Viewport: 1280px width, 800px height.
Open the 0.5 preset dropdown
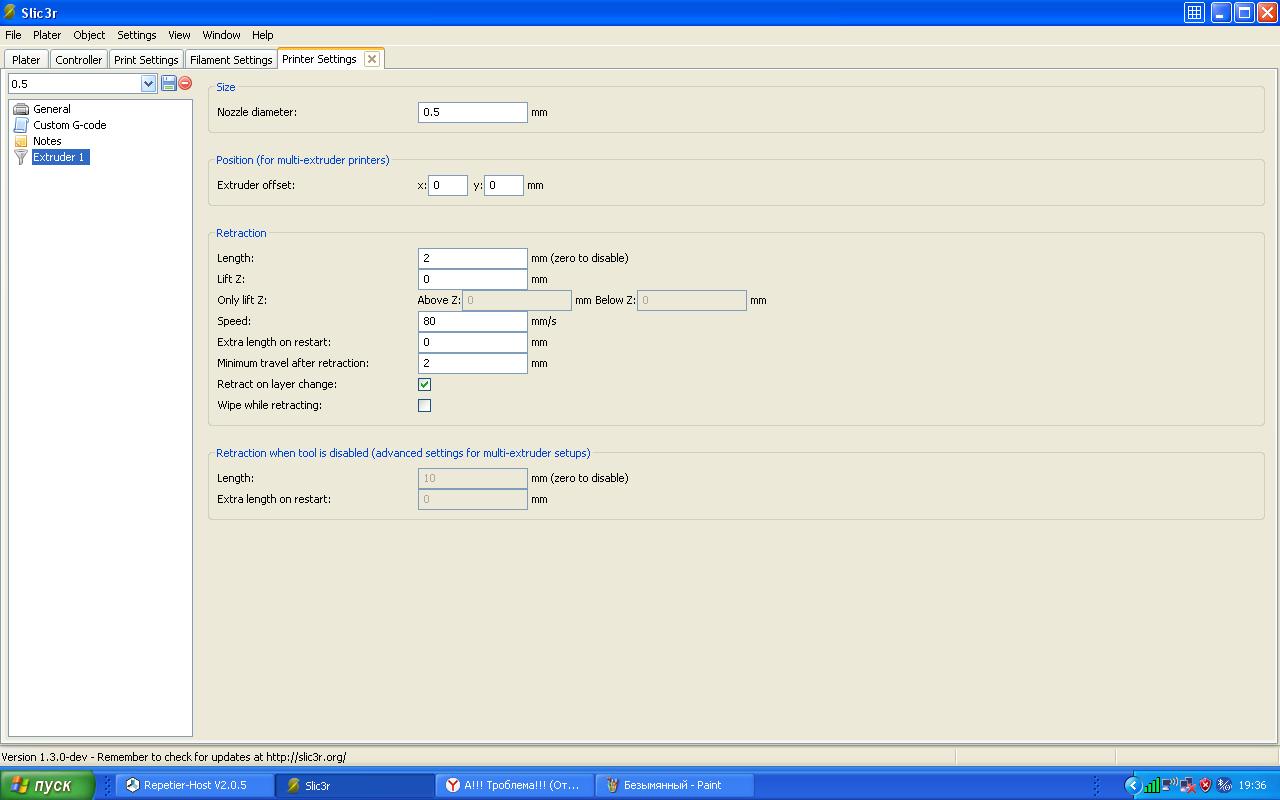[148, 84]
